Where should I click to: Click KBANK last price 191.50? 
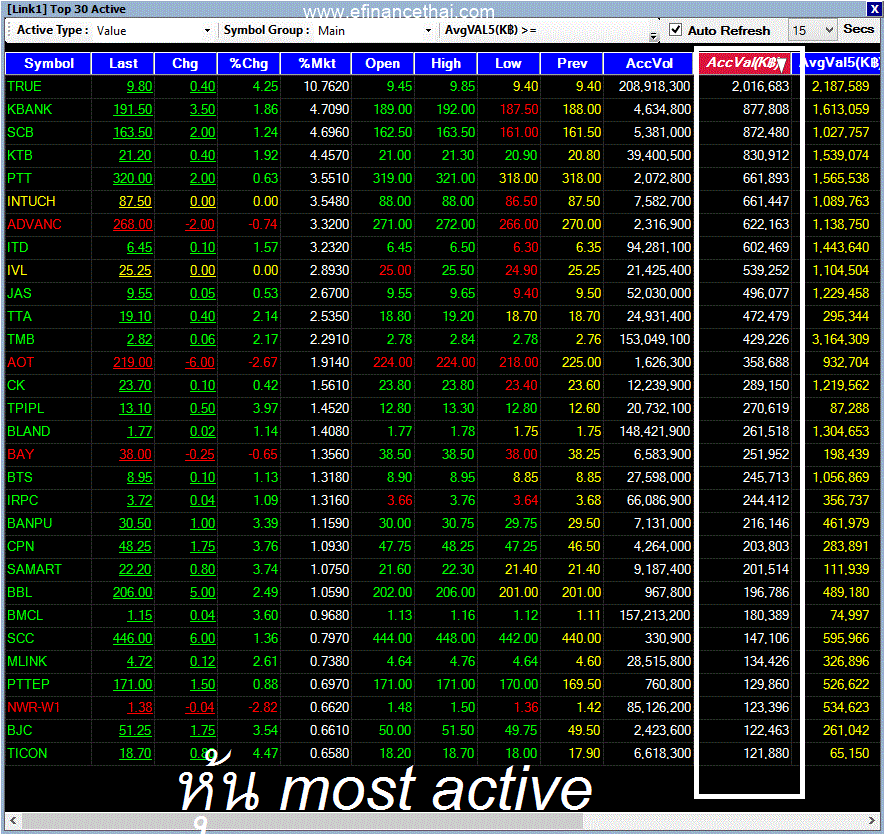[x=133, y=110]
